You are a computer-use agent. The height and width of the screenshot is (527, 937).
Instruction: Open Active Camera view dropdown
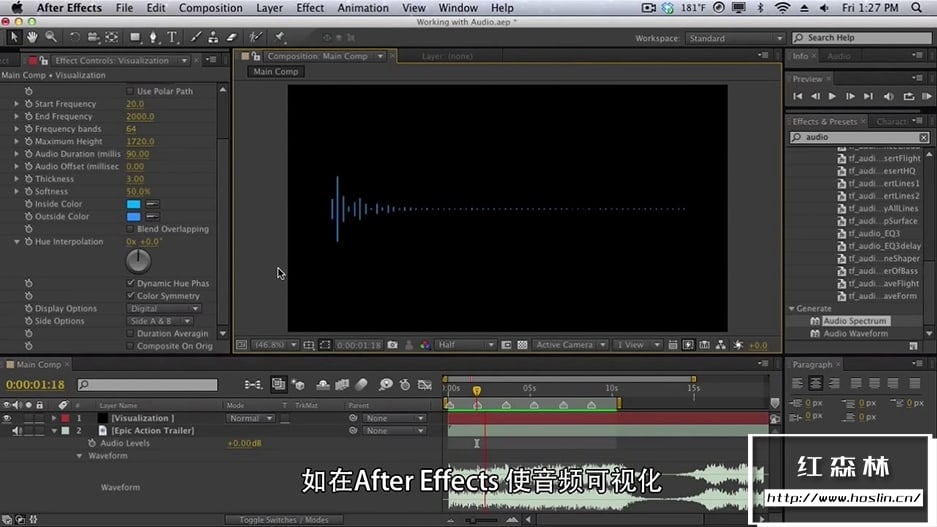[570, 345]
